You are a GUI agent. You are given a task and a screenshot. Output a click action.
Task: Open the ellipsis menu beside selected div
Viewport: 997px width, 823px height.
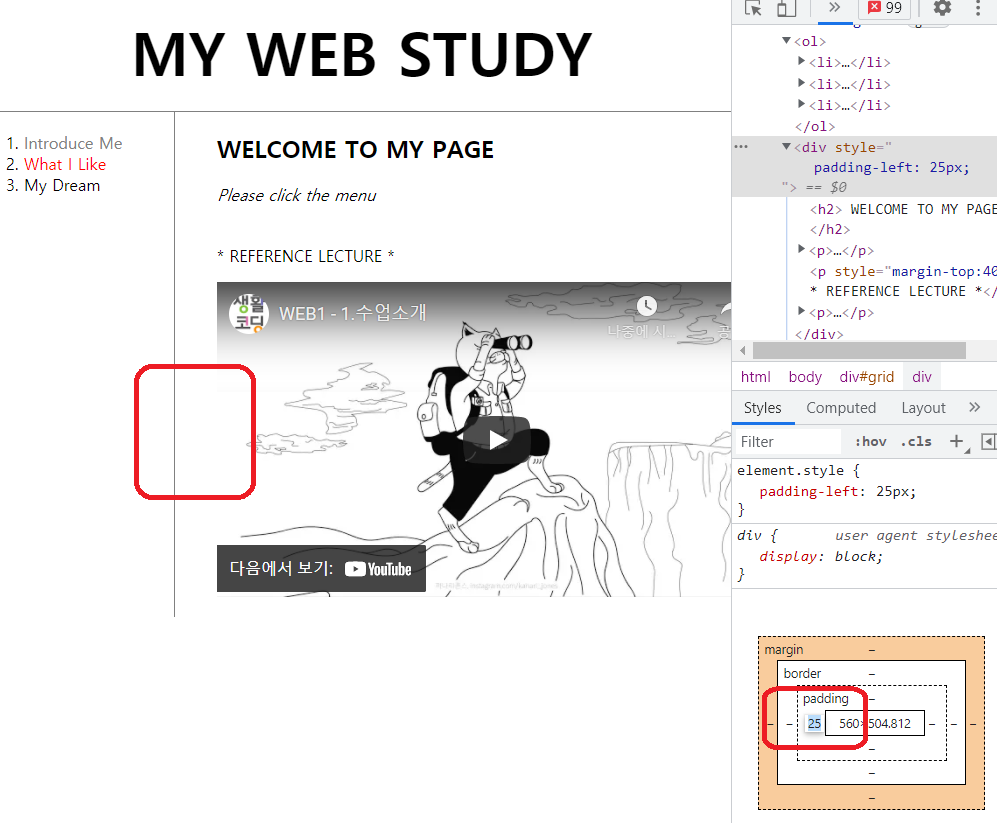741,147
